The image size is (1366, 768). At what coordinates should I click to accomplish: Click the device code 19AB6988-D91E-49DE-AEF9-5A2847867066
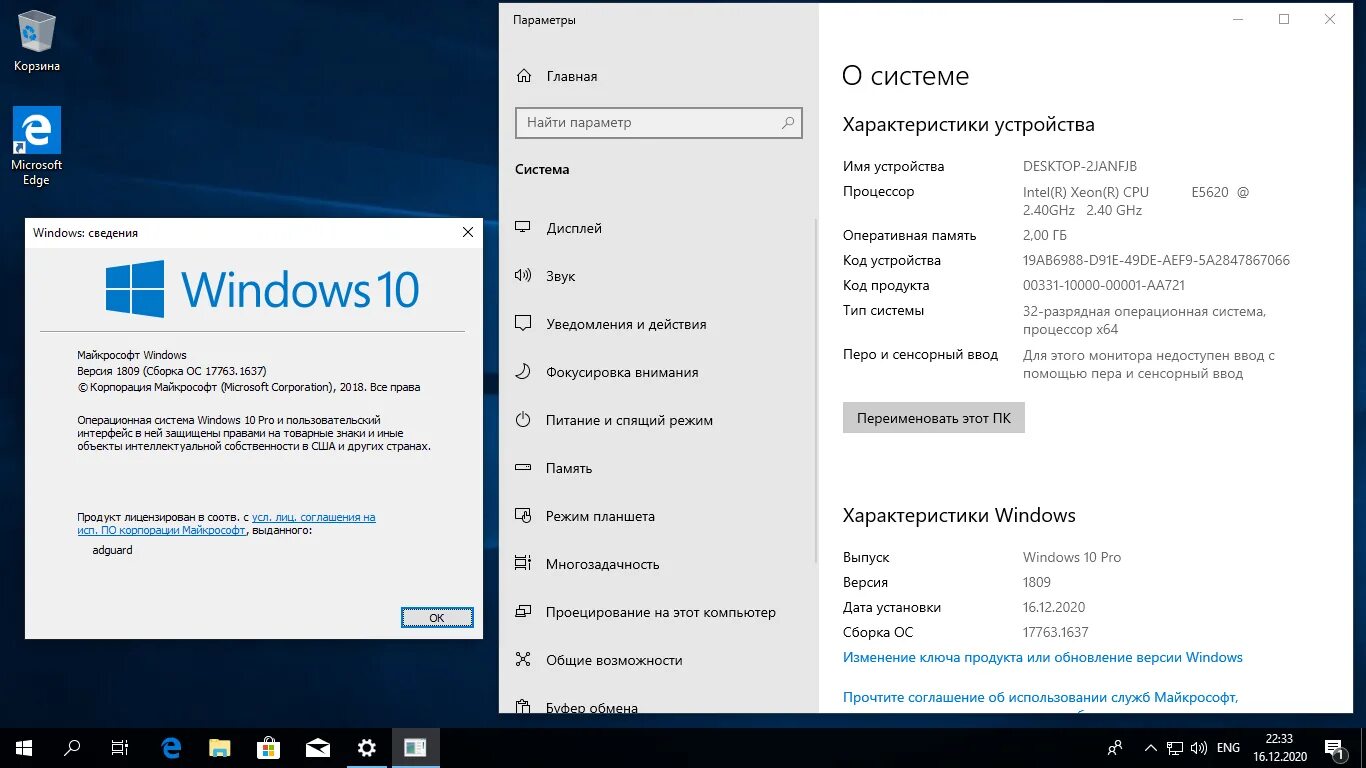click(1156, 260)
